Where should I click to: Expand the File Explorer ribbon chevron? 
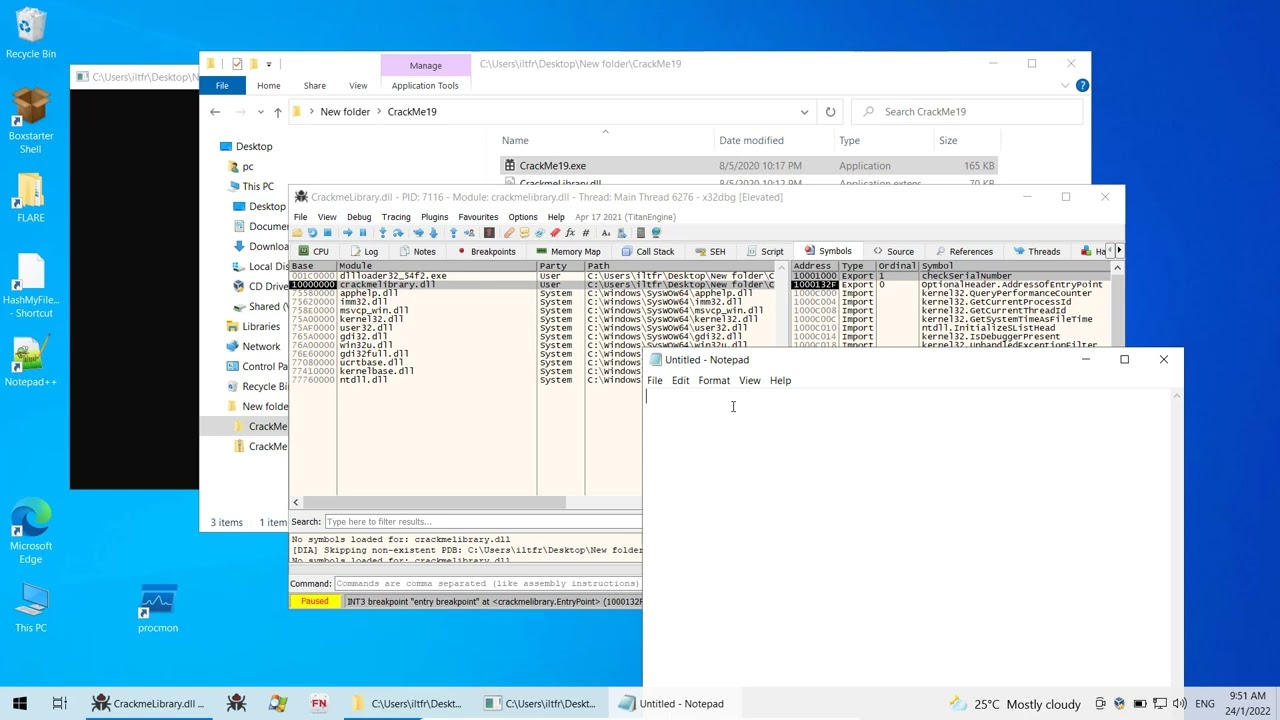1065,86
